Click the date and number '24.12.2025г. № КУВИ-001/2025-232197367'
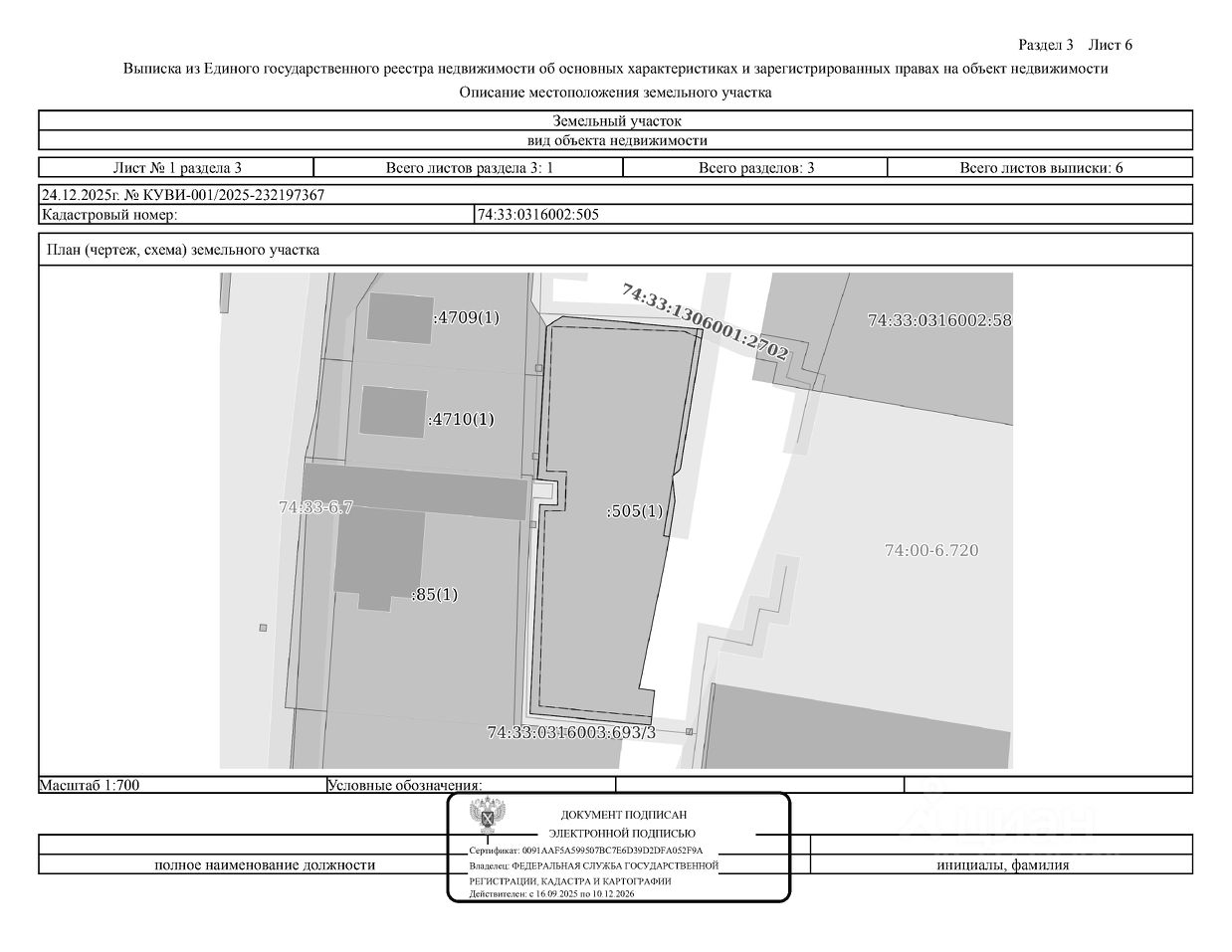This screenshot has height=952, width=1232. pos(182,195)
